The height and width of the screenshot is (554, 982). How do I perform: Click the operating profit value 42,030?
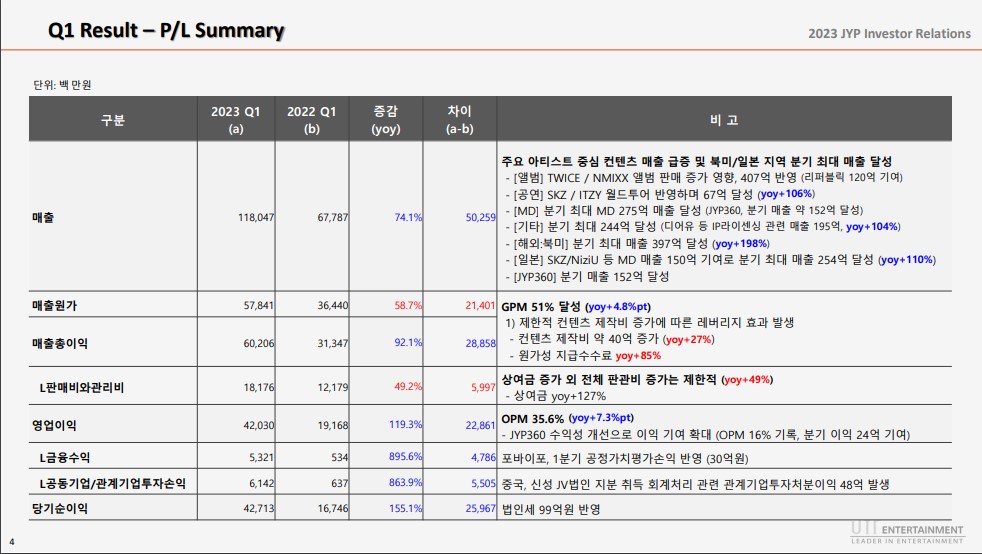click(259, 425)
